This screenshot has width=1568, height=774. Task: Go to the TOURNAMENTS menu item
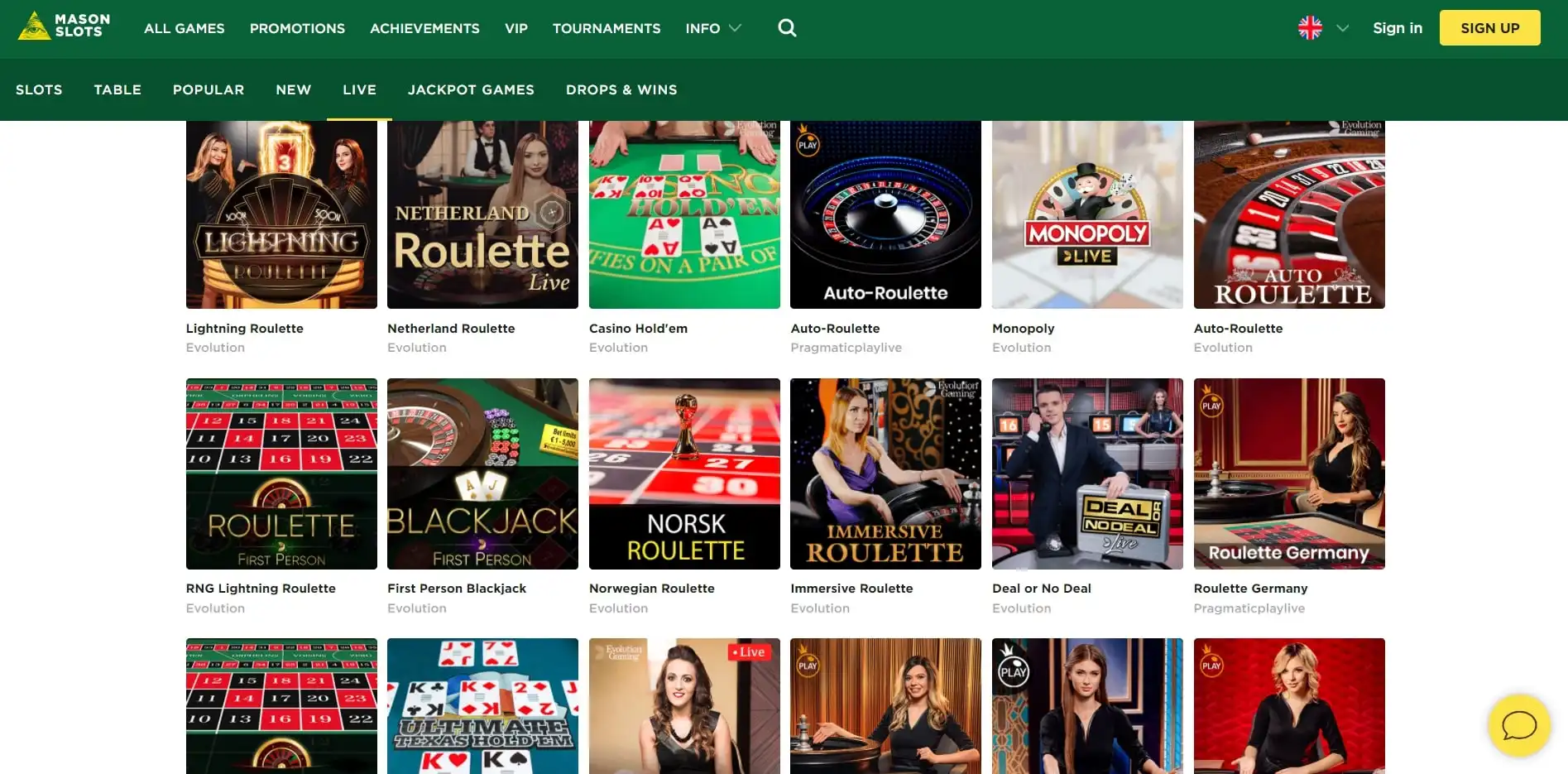[607, 28]
